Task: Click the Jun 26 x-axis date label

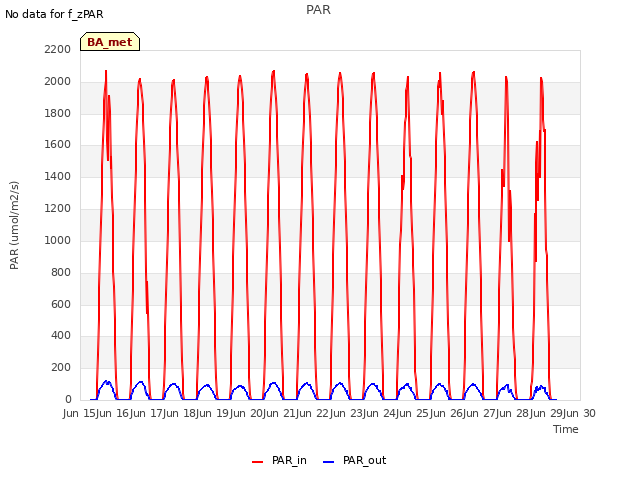Action: [447, 413]
